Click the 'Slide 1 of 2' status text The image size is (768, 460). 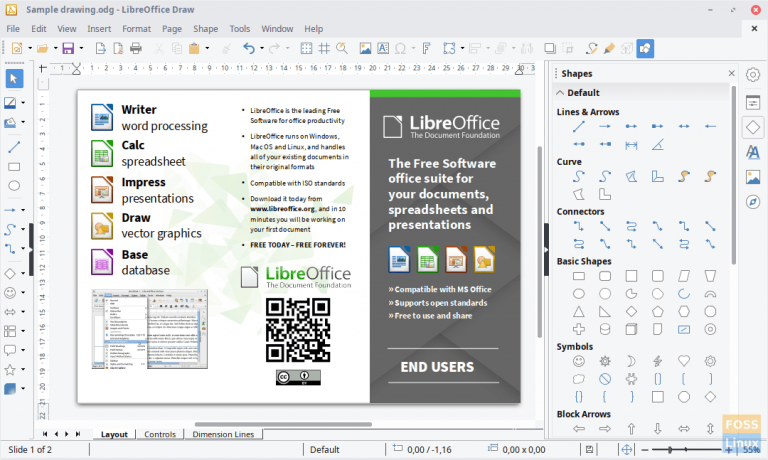click(30, 450)
